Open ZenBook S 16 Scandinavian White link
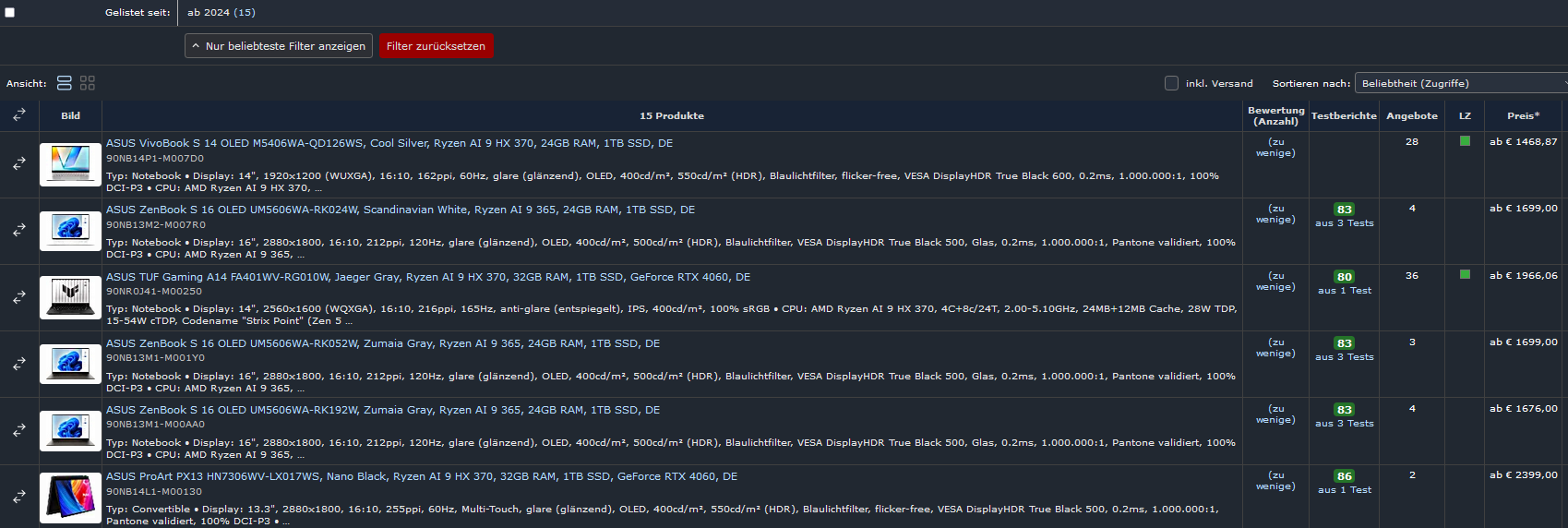1568x528 pixels. click(401, 210)
